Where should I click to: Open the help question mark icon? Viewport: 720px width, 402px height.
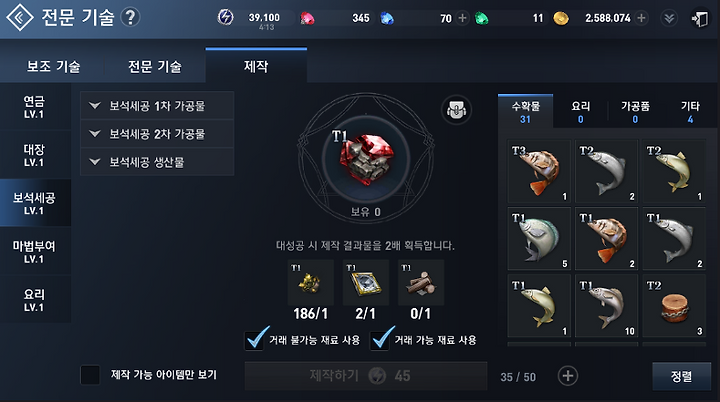[130, 17]
